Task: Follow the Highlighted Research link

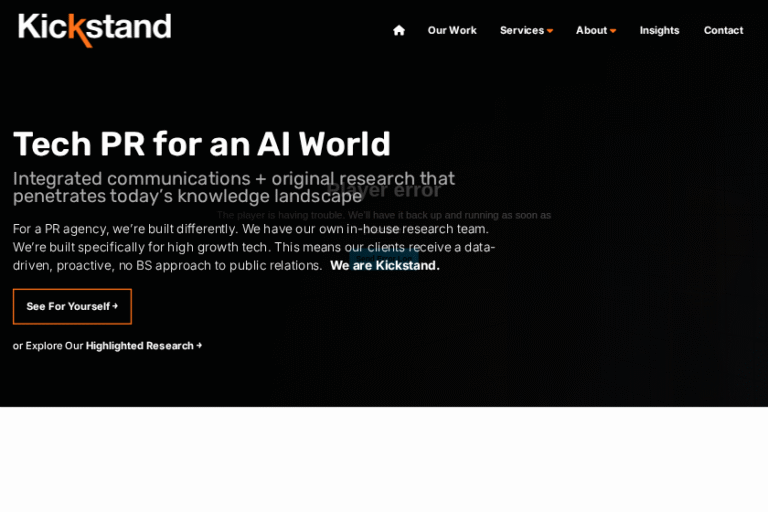Action: (139, 346)
